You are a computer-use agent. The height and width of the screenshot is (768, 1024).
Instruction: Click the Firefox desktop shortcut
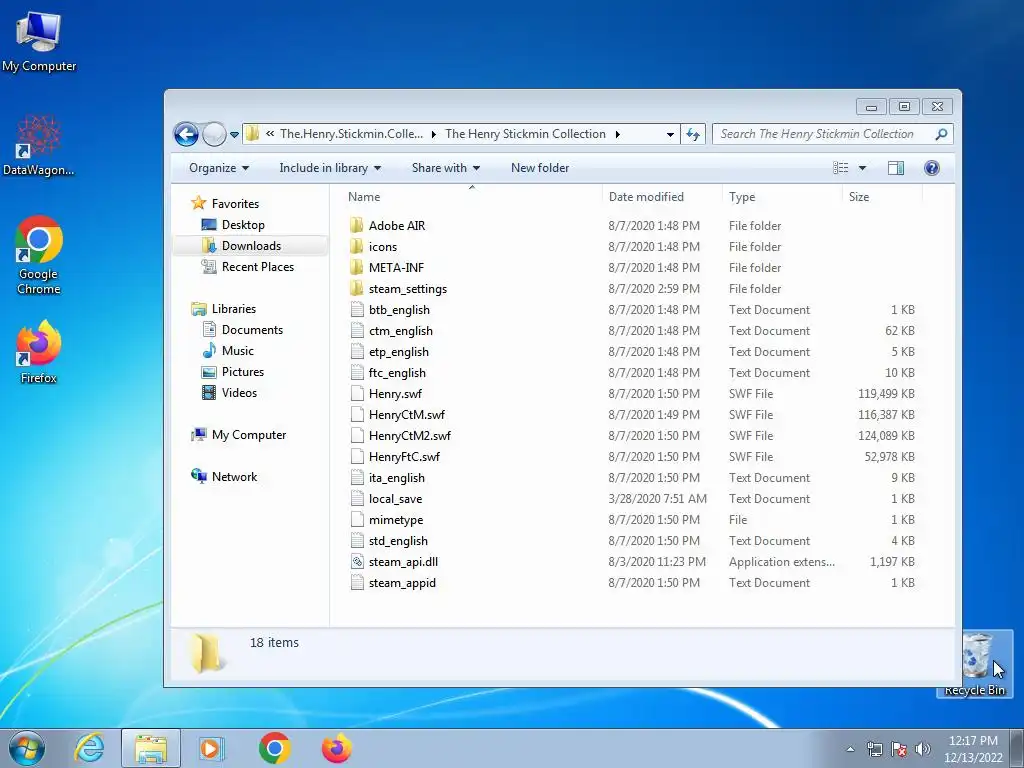click(39, 353)
